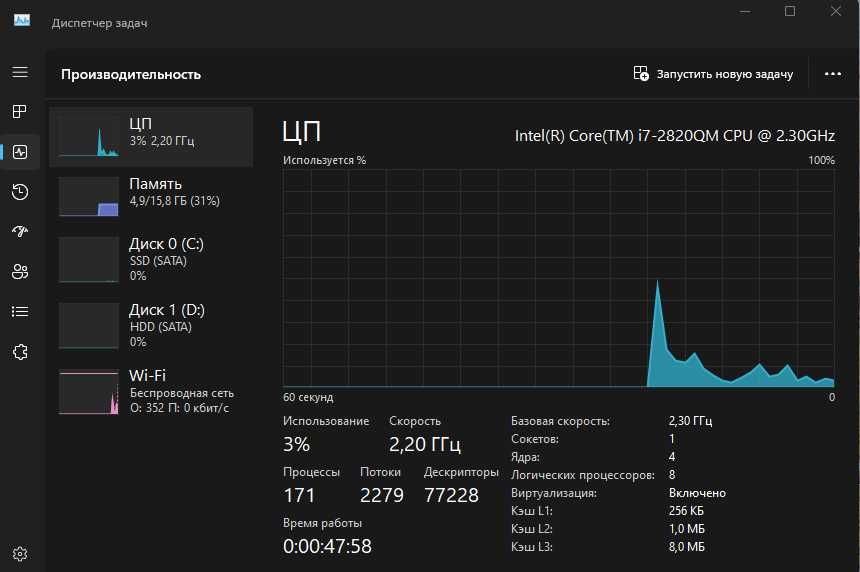The width and height of the screenshot is (860, 572).
Task: Click the Производительность page heading
Action: pyautogui.click(x=131, y=75)
